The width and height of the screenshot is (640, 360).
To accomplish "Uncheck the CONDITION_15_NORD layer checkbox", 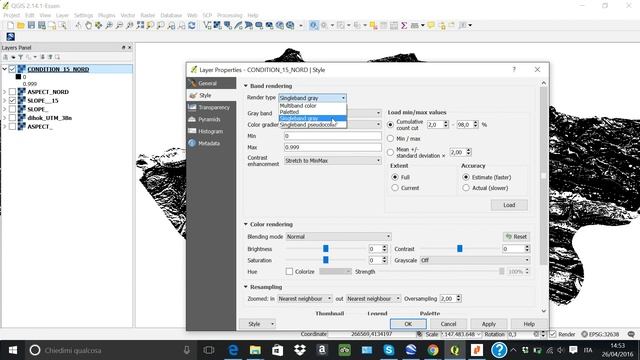I will 12,69.
